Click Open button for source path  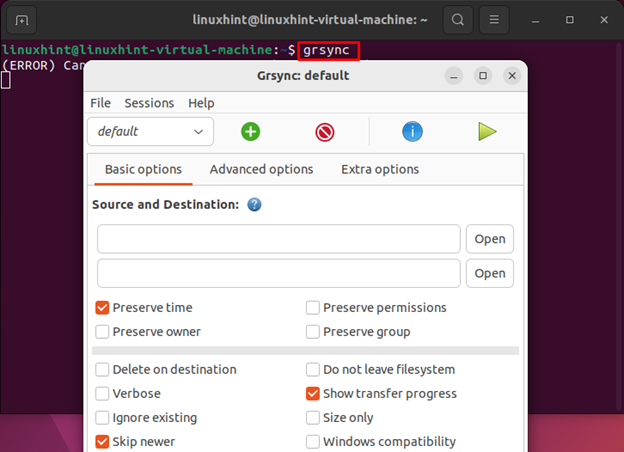[490, 239]
